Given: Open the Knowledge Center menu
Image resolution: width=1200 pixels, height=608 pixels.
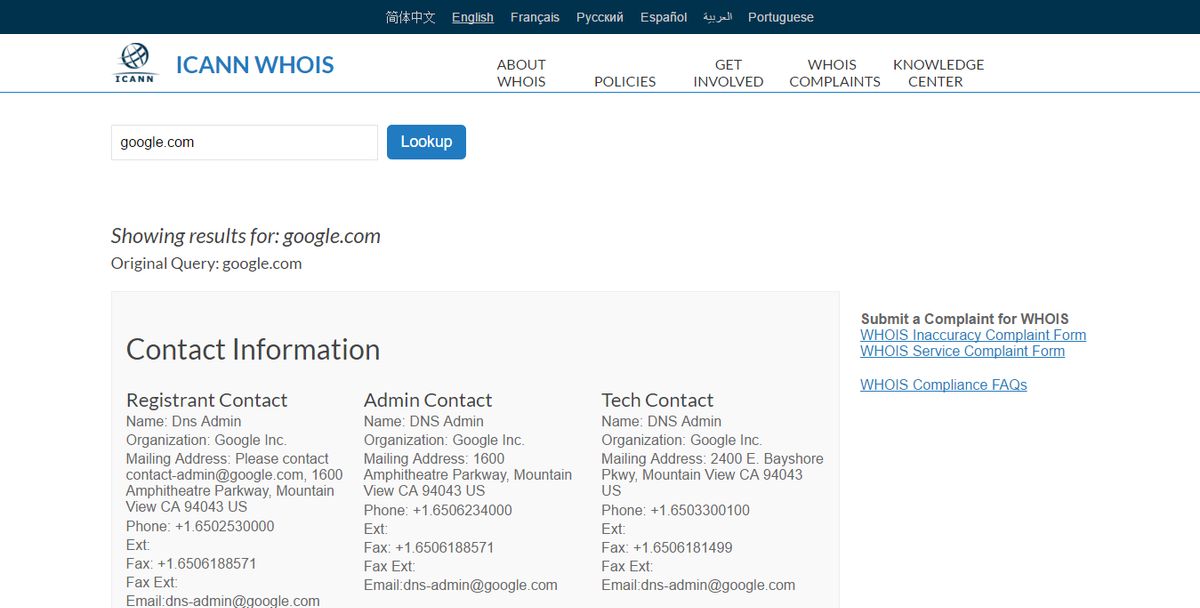Looking at the screenshot, I should (937, 73).
